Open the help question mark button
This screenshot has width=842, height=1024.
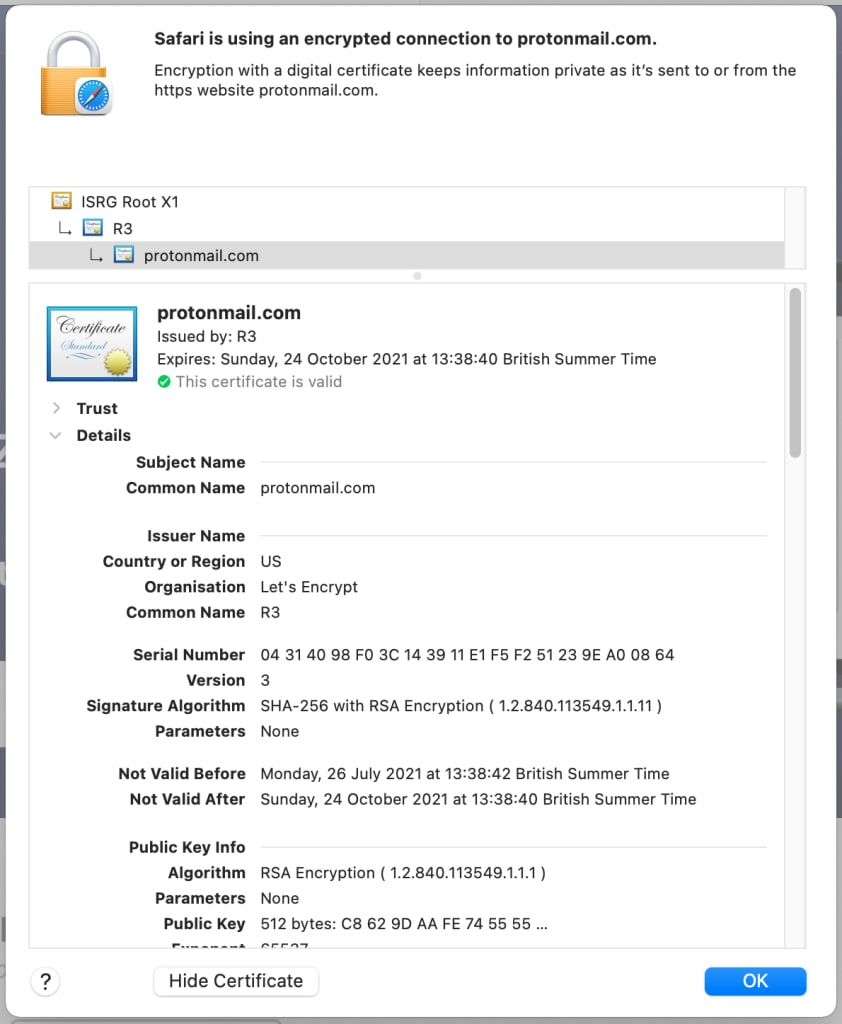(45, 981)
